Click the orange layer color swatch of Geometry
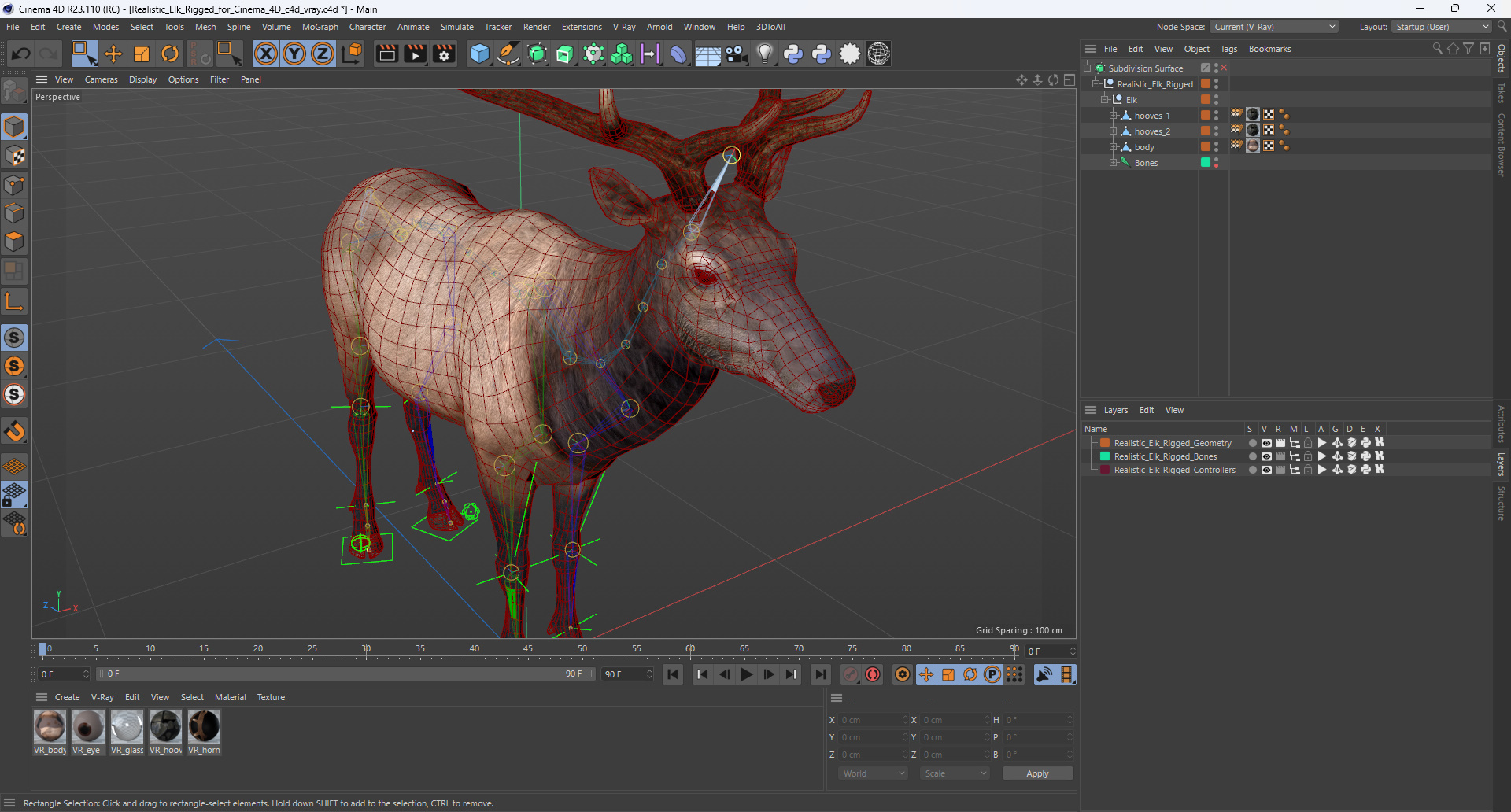This screenshot has height=812, width=1511. [1105, 443]
